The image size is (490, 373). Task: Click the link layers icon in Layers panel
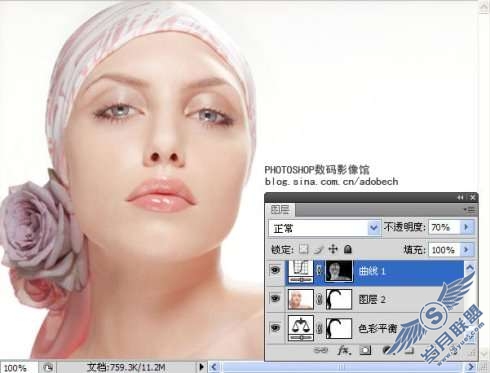click(x=321, y=350)
